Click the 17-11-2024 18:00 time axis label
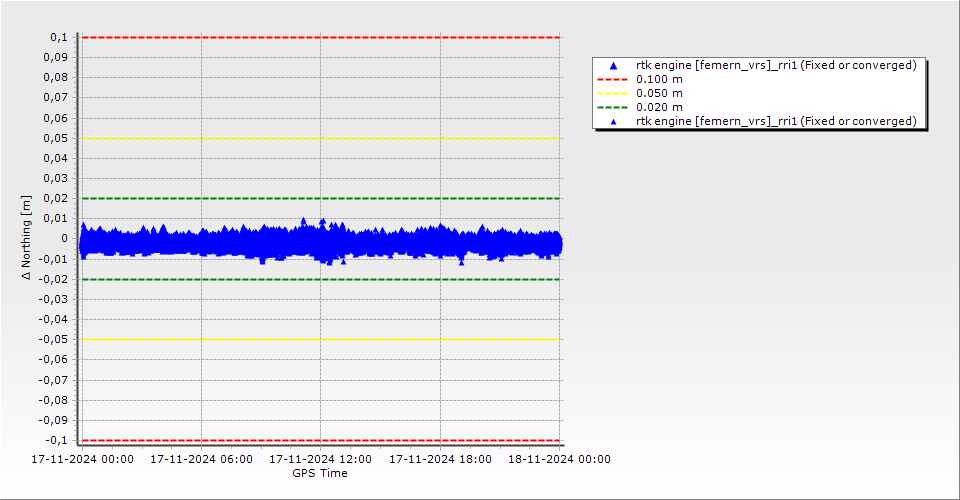960x500 pixels. 440,460
